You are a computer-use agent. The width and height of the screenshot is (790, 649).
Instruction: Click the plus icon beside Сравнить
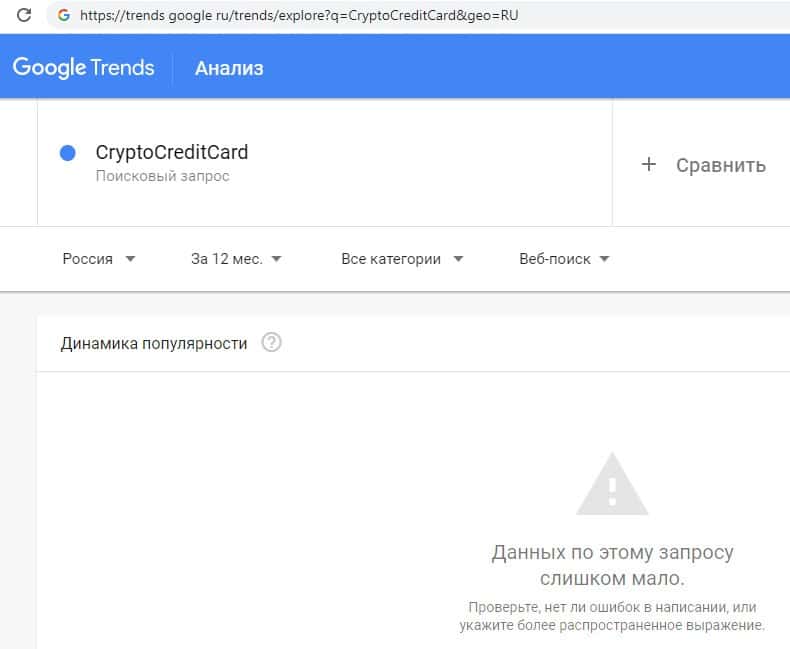(648, 165)
